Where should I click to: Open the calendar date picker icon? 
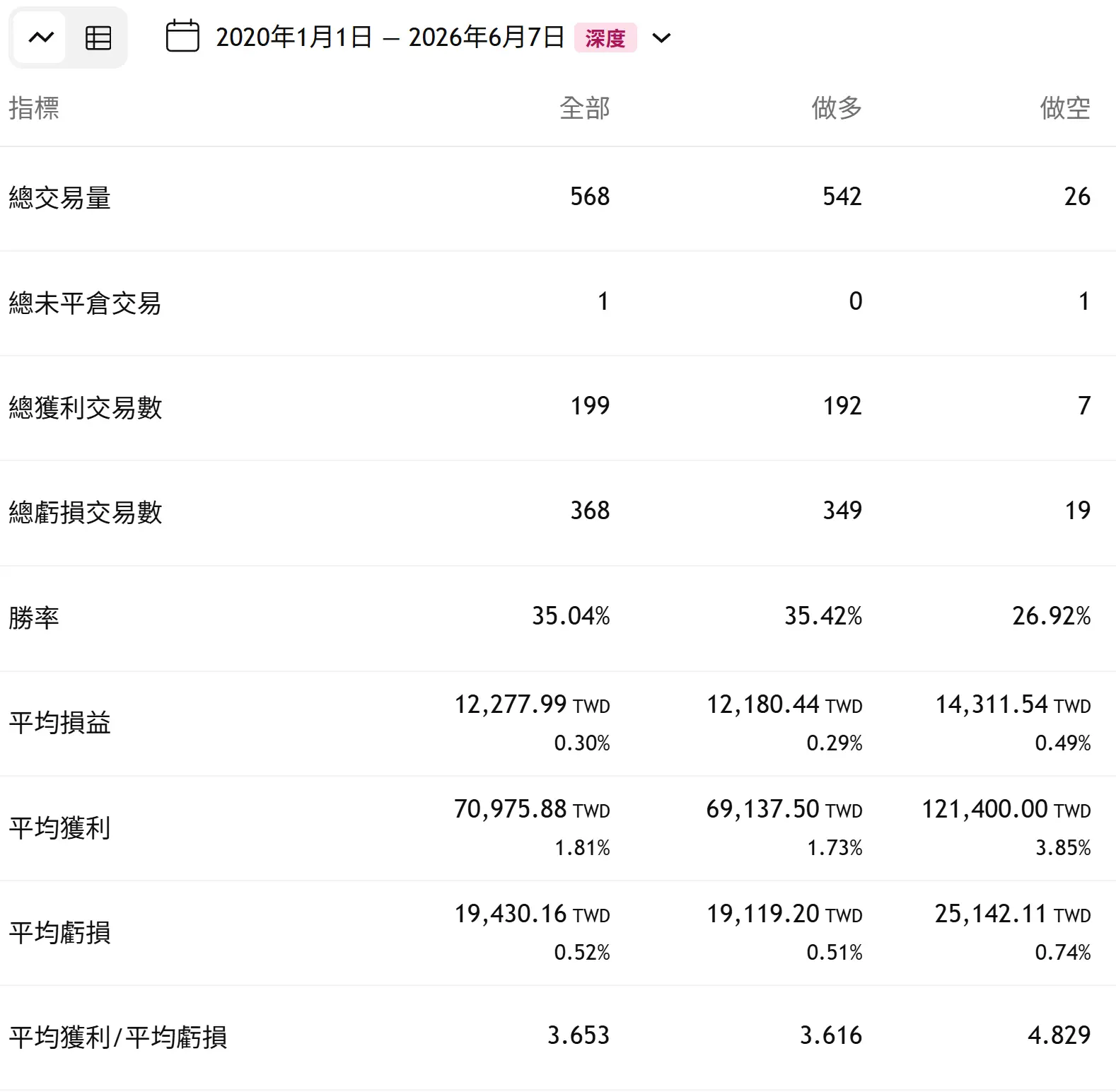tap(182, 37)
